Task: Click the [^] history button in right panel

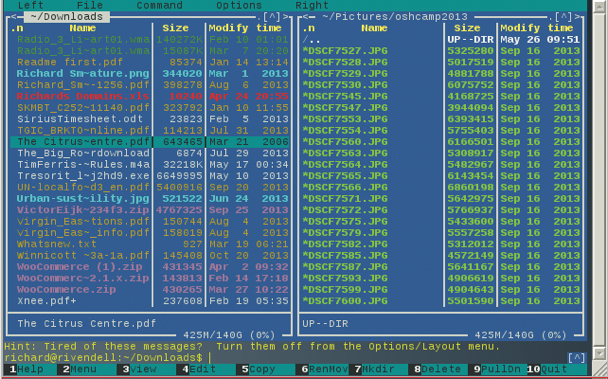Action: pos(563,17)
